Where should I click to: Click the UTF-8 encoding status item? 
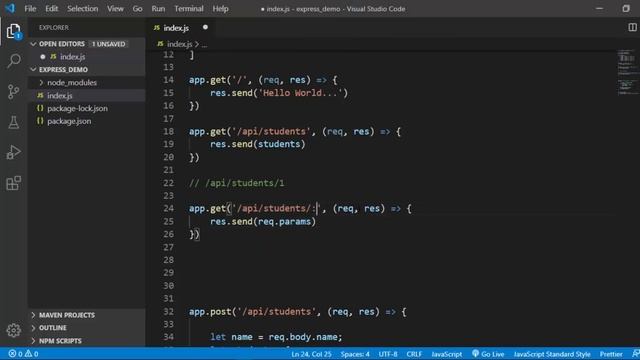tap(388, 354)
